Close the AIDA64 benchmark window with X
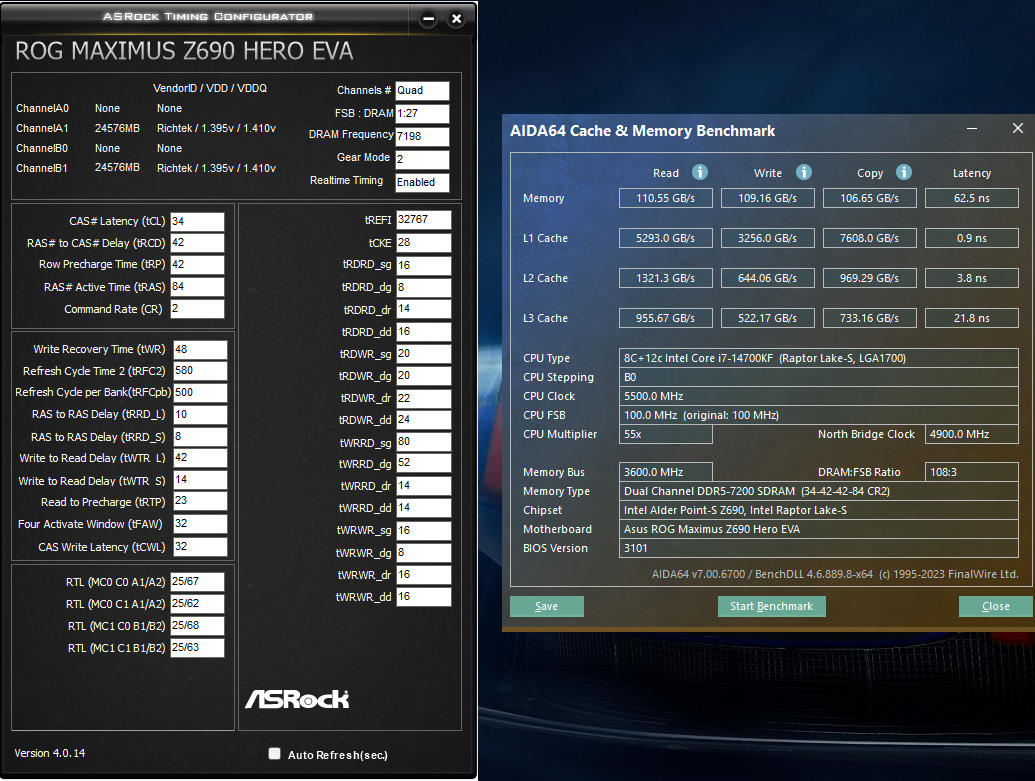Image resolution: width=1035 pixels, height=781 pixels. 1018,128
